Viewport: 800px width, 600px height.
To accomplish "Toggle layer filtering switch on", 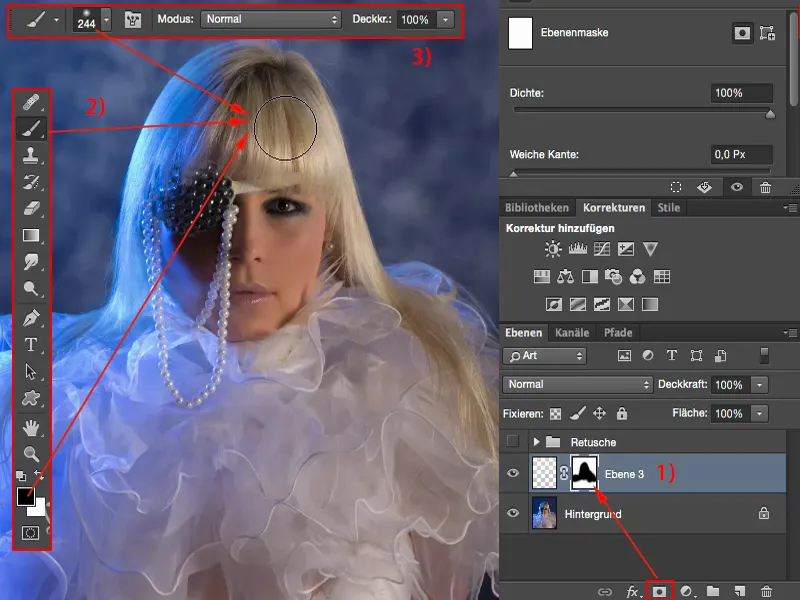I will click(764, 356).
